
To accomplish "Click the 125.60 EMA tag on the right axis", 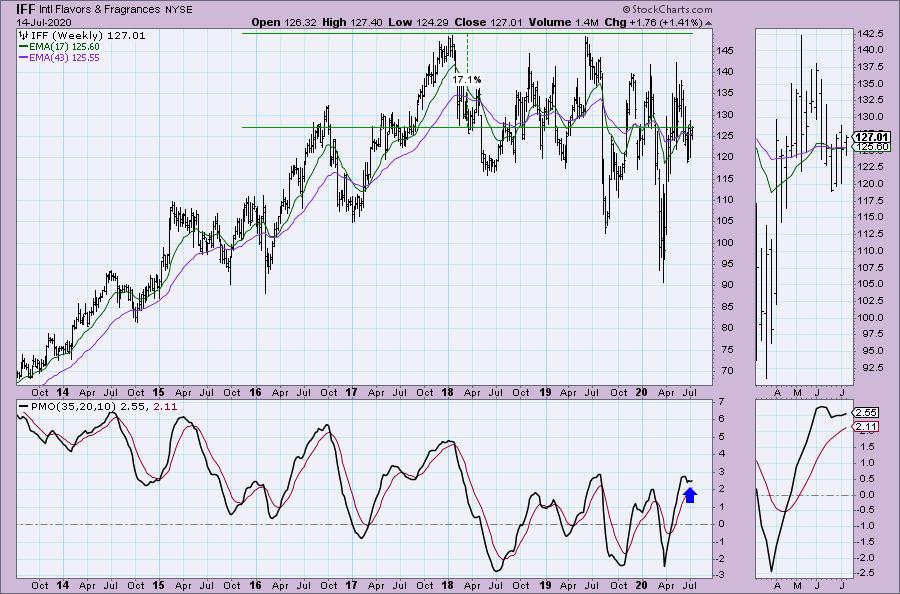I will tap(871, 147).
